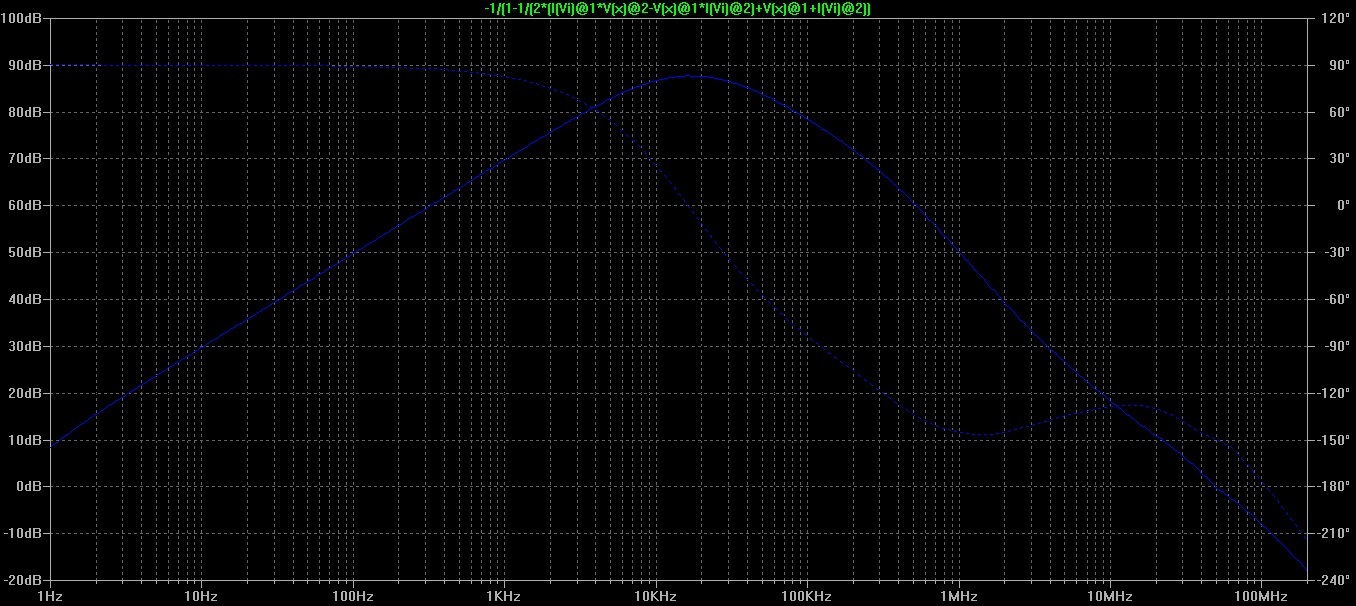Click the 80dB magnitude axis label
The image size is (1356, 606).
click(x=24, y=112)
